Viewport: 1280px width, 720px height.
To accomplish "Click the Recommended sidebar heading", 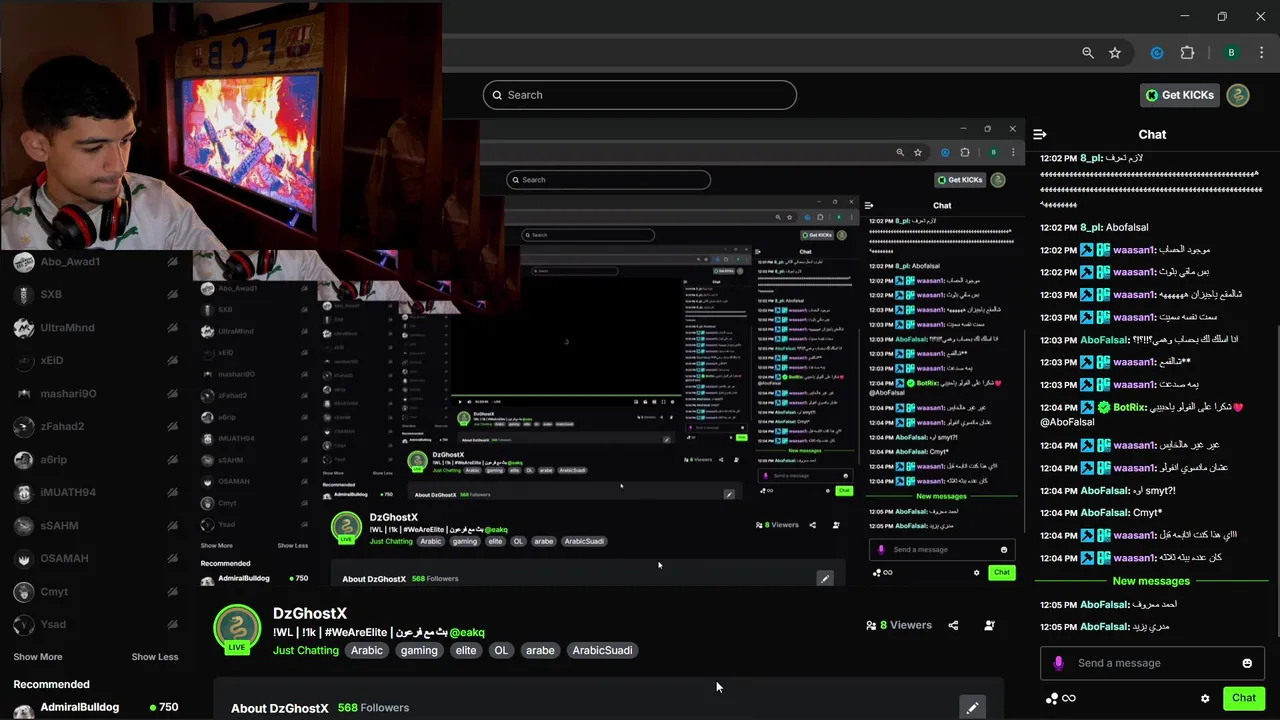I will [x=51, y=685].
